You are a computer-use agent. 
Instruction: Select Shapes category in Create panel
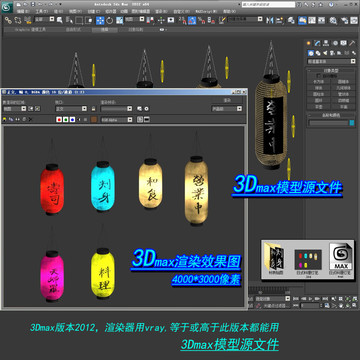pyautogui.click(x=318, y=53)
